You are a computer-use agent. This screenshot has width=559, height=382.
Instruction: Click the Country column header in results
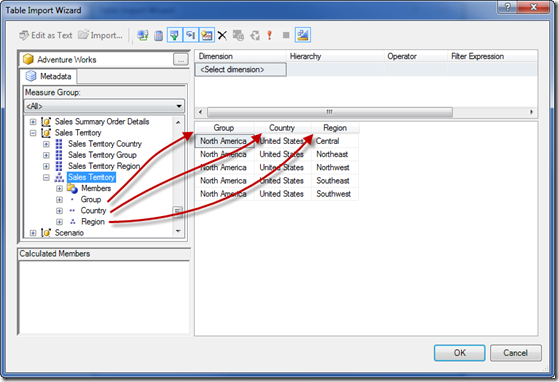(x=282, y=128)
